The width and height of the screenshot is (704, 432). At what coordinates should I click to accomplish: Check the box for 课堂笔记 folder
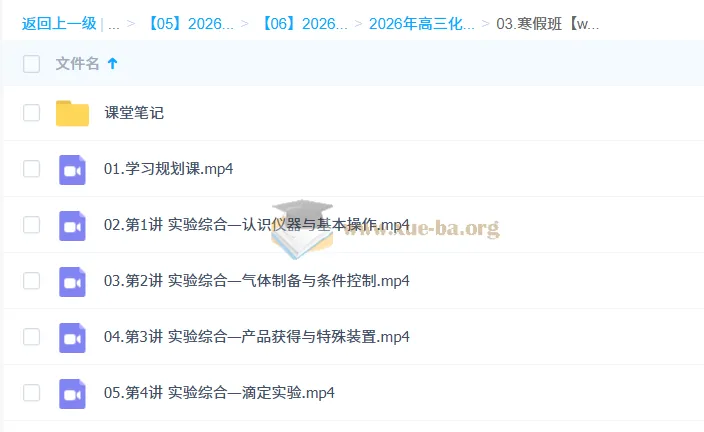tap(32, 113)
